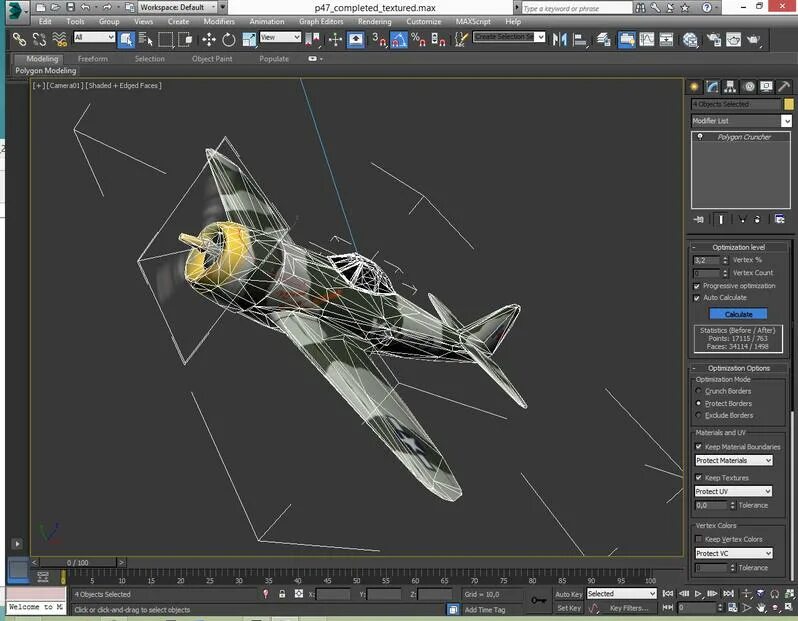Open the Material Editor
This screenshot has width=798, height=621.
690,40
